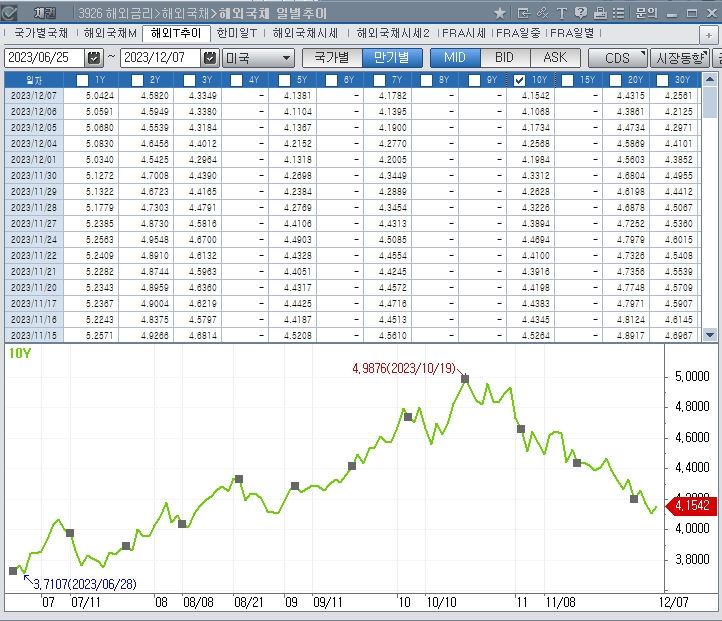This screenshot has width=722, height=621.
Task: Open the help question bubble icon
Action: pos(580,13)
